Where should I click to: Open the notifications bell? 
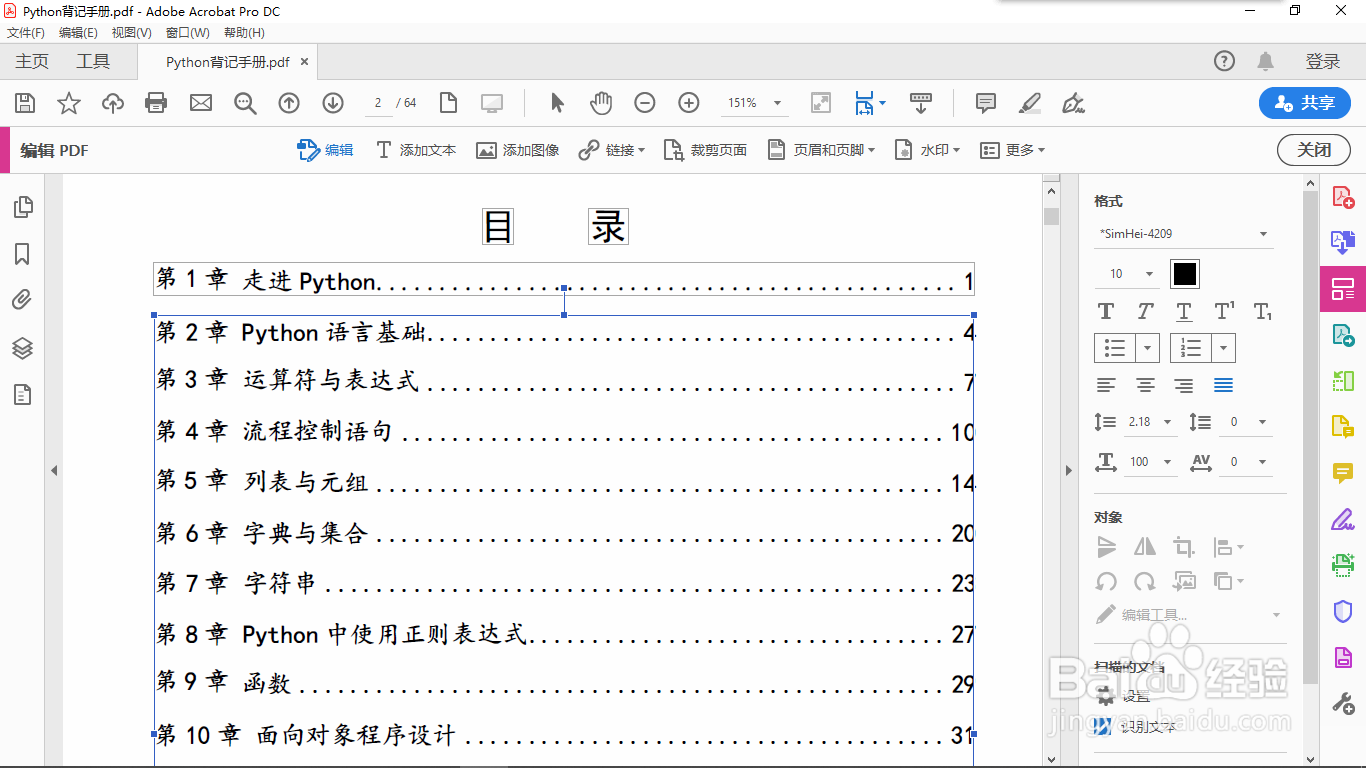coord(1265,61)
